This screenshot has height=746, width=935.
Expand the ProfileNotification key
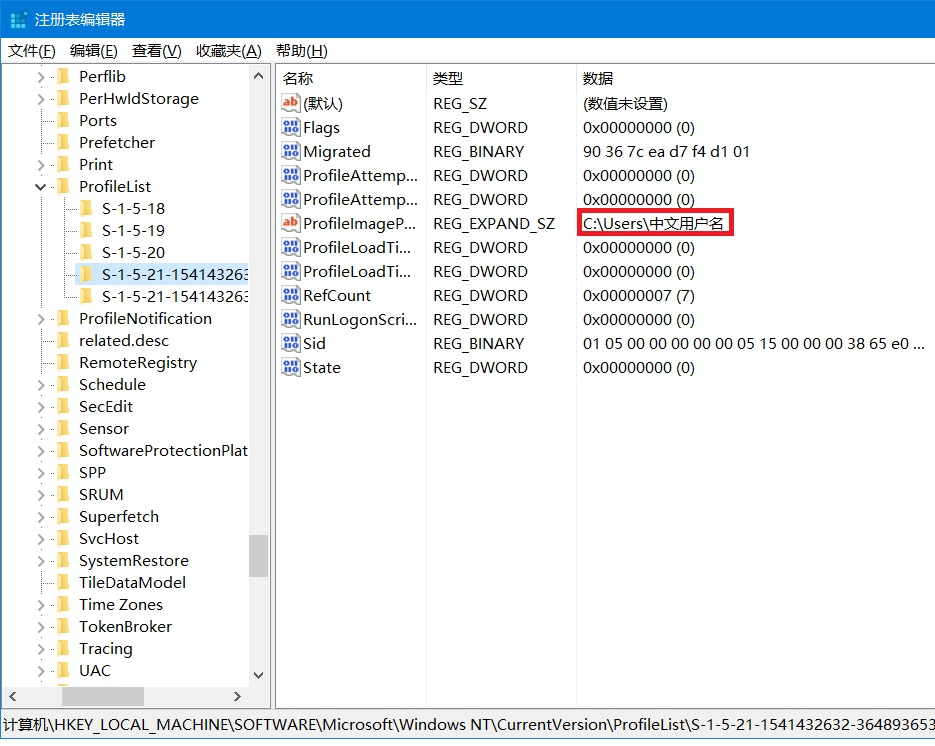(41, 319)
